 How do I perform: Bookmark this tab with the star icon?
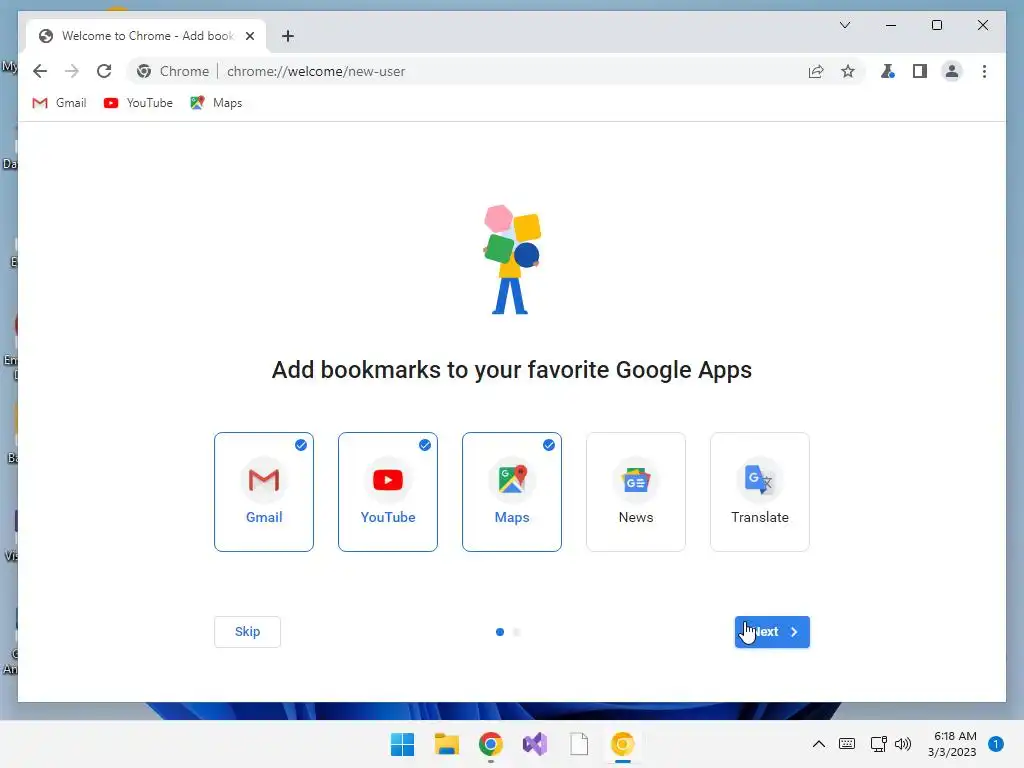[x=848, y=71]
